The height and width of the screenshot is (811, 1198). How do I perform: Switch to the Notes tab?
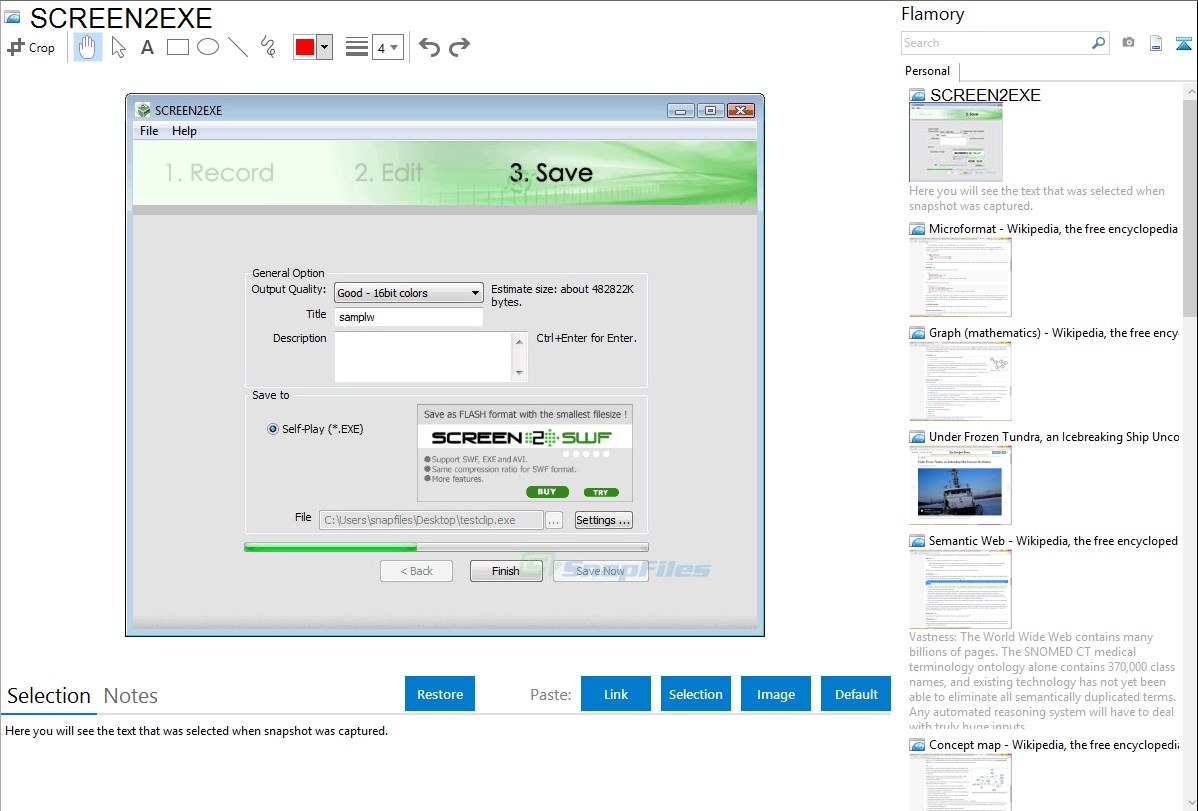click(131, 696)
